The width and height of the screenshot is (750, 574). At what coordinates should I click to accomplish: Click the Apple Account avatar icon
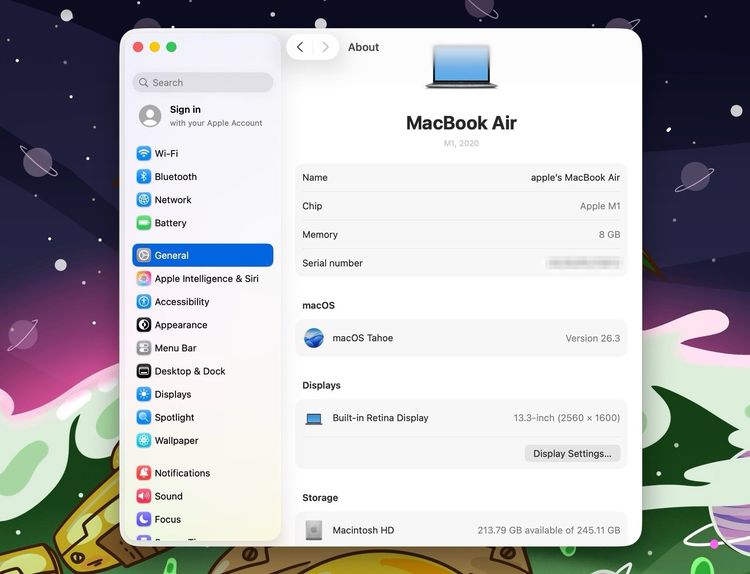click(150, 116)
